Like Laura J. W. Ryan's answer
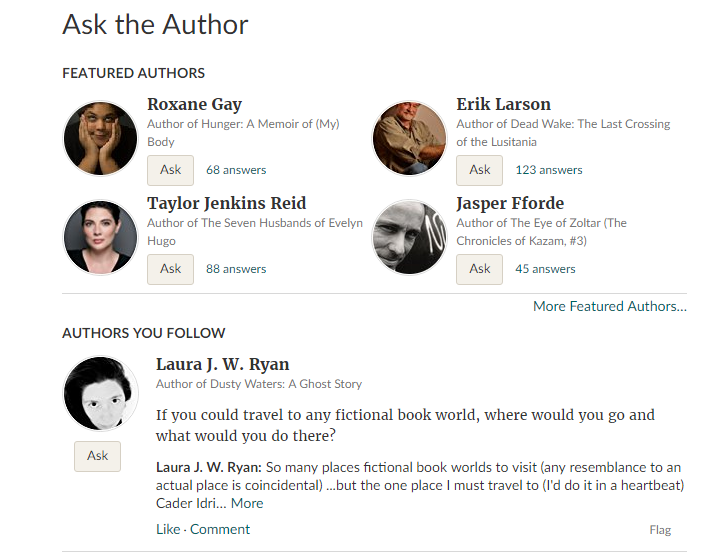 click(168, 529)
